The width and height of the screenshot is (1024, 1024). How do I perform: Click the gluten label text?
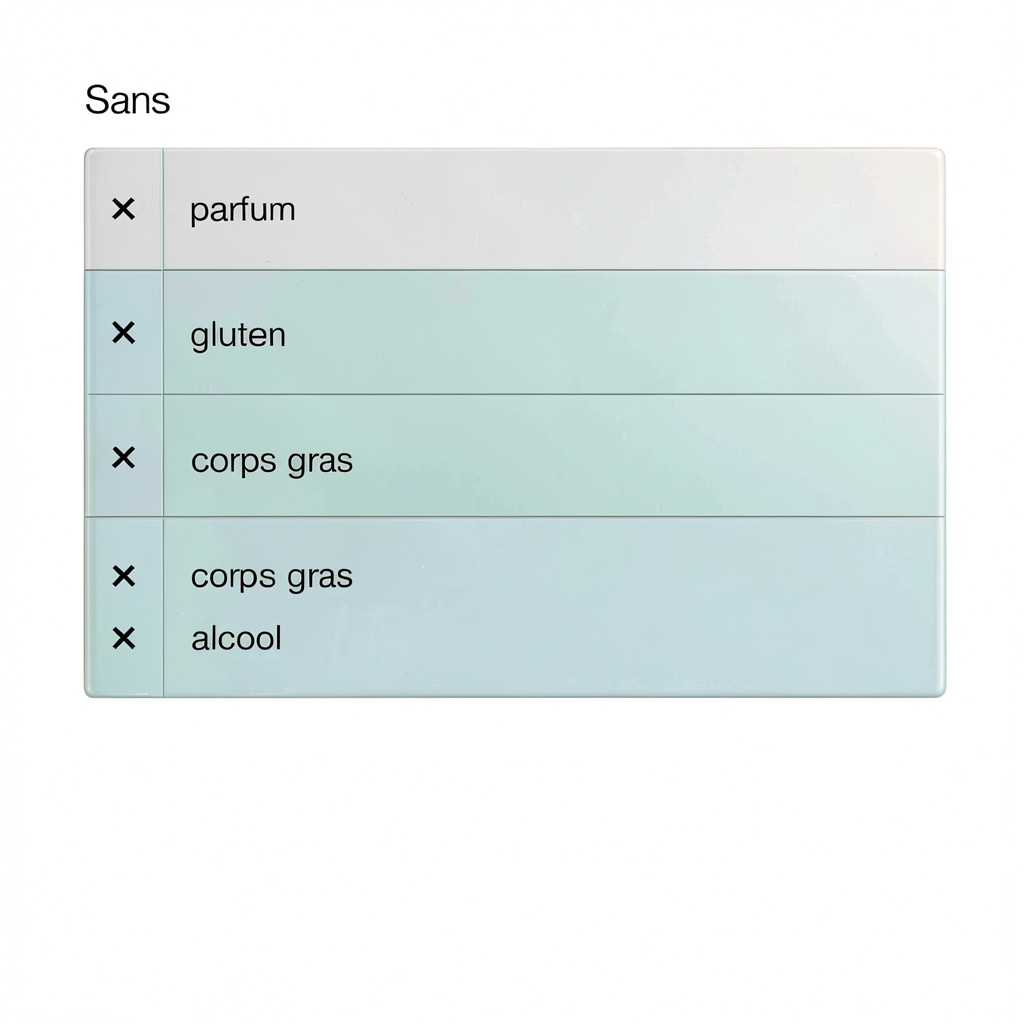[238, 334]
